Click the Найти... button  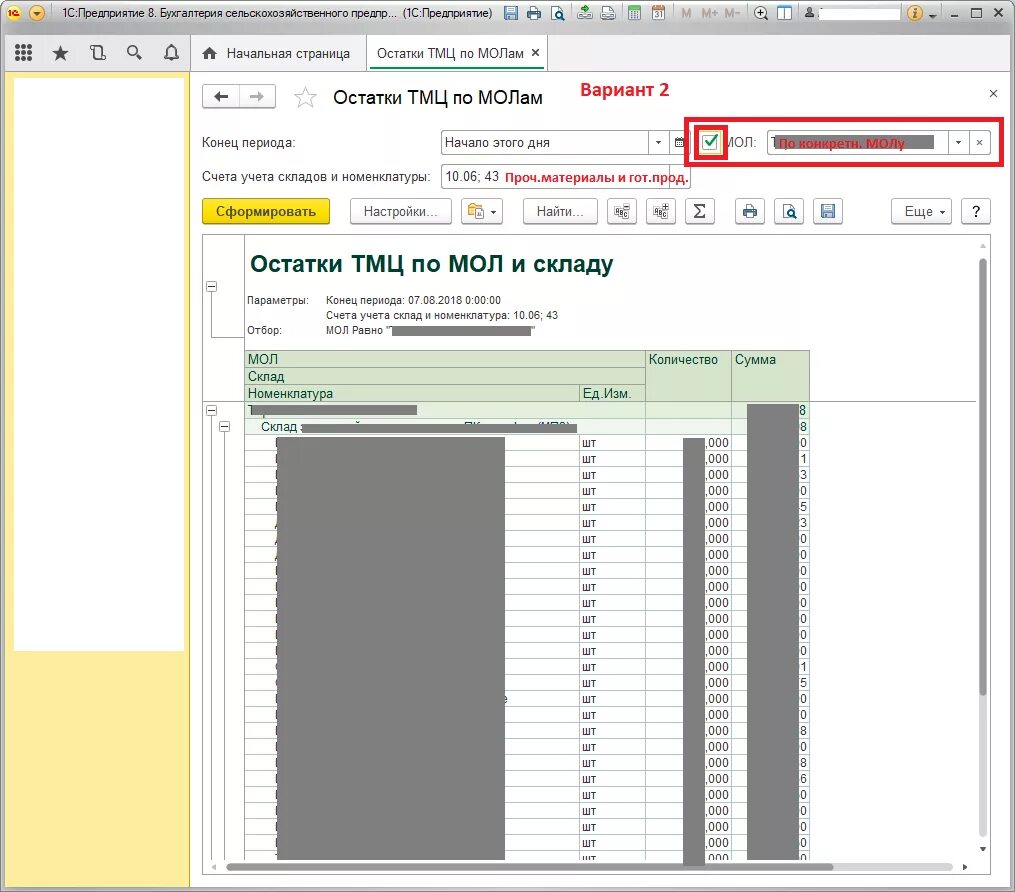tap(560, 212)
